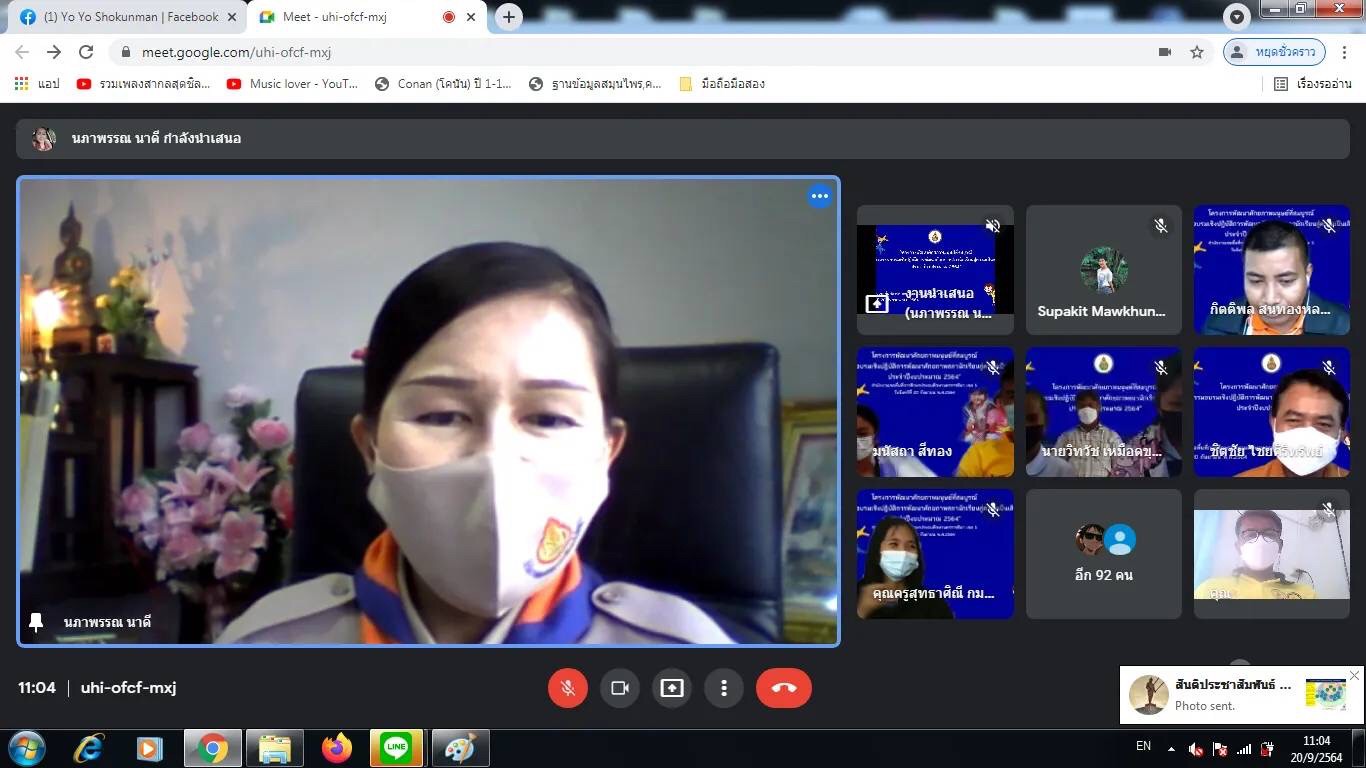Click the browser back arrow
Image resolution: width=1366 pixels, height=768 pixels.
22,52
